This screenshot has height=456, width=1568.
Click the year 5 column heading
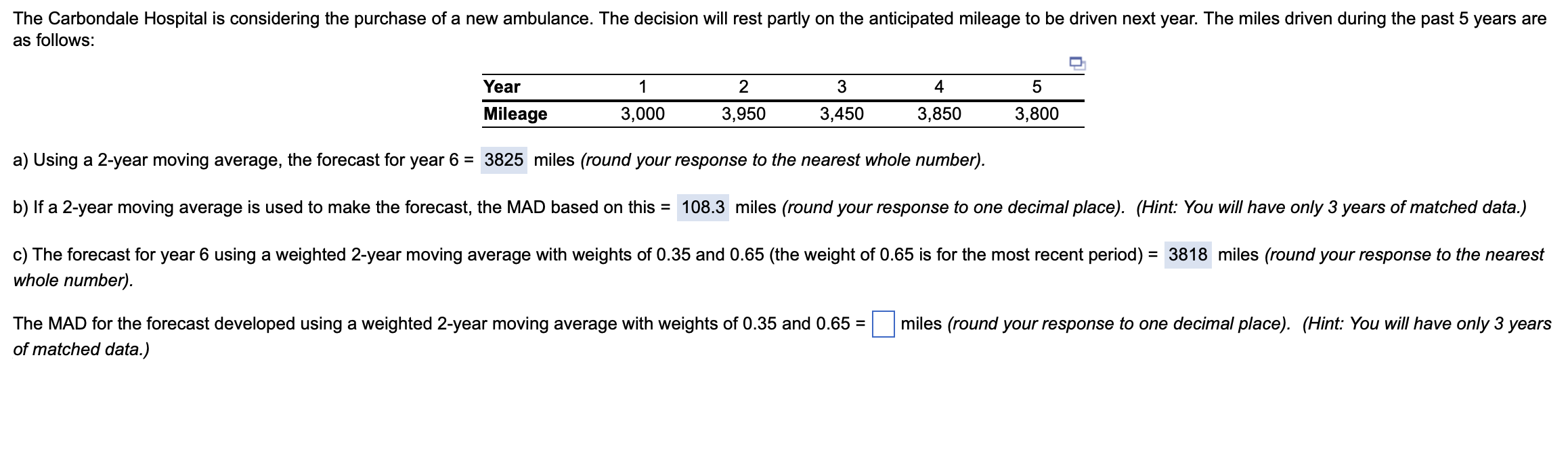(1036, 87)
